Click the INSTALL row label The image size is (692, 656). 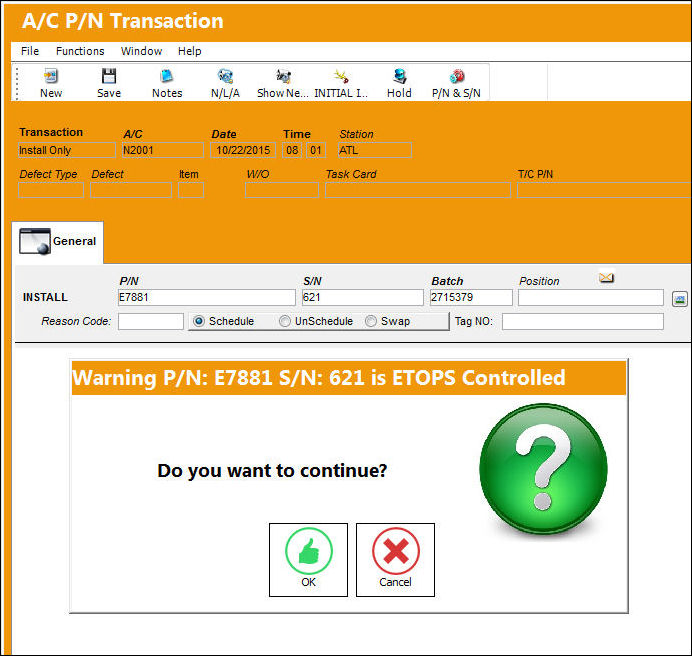[x=45, y=298]
